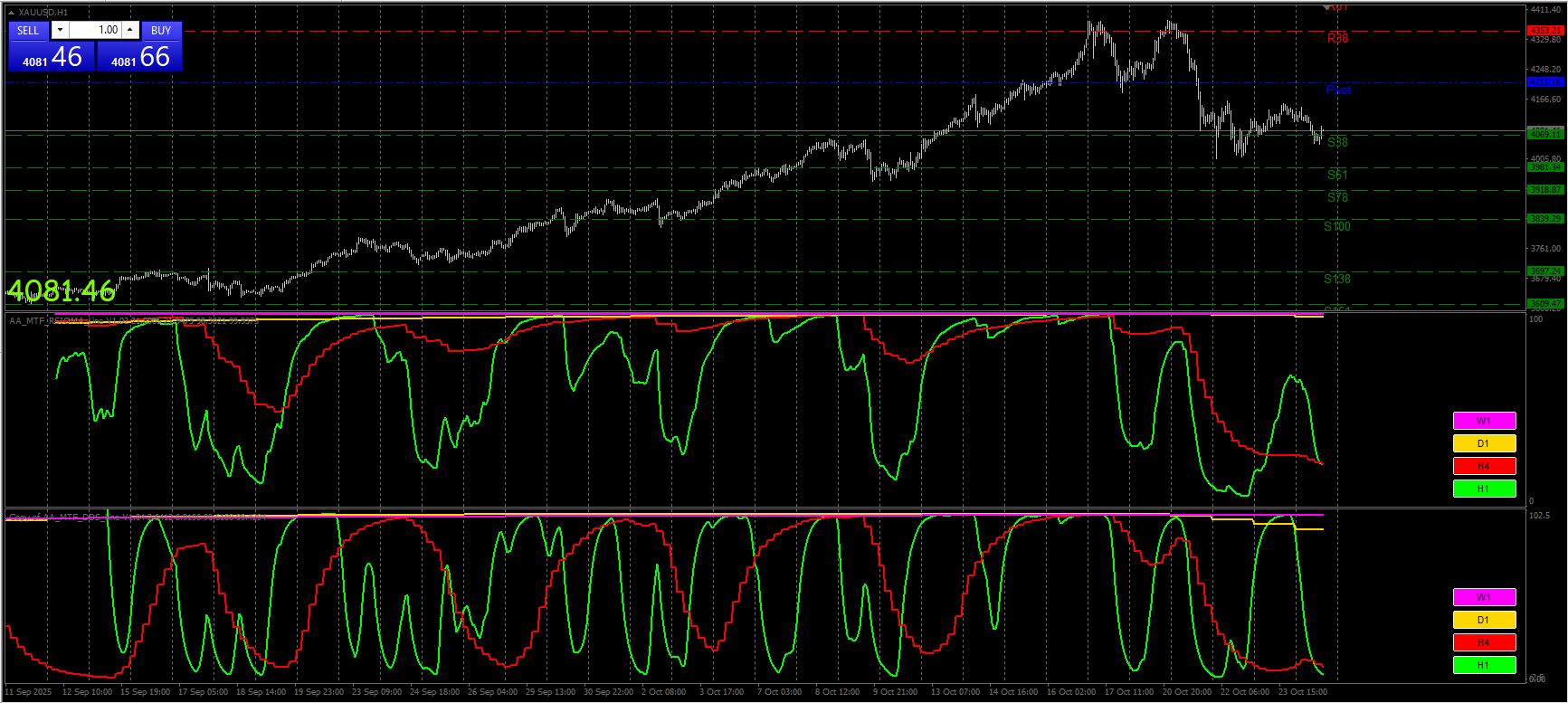
Task: Click the gray chart shift triangle marker
Action: [x=1326, y=7]
